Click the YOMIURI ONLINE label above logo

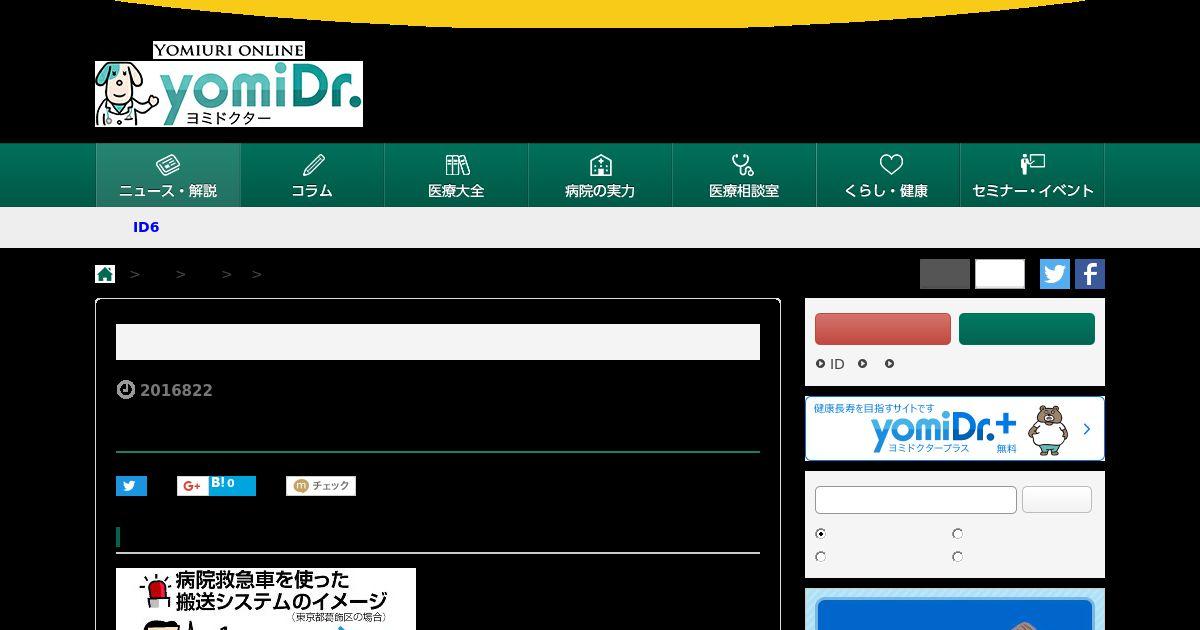[229, 50]
